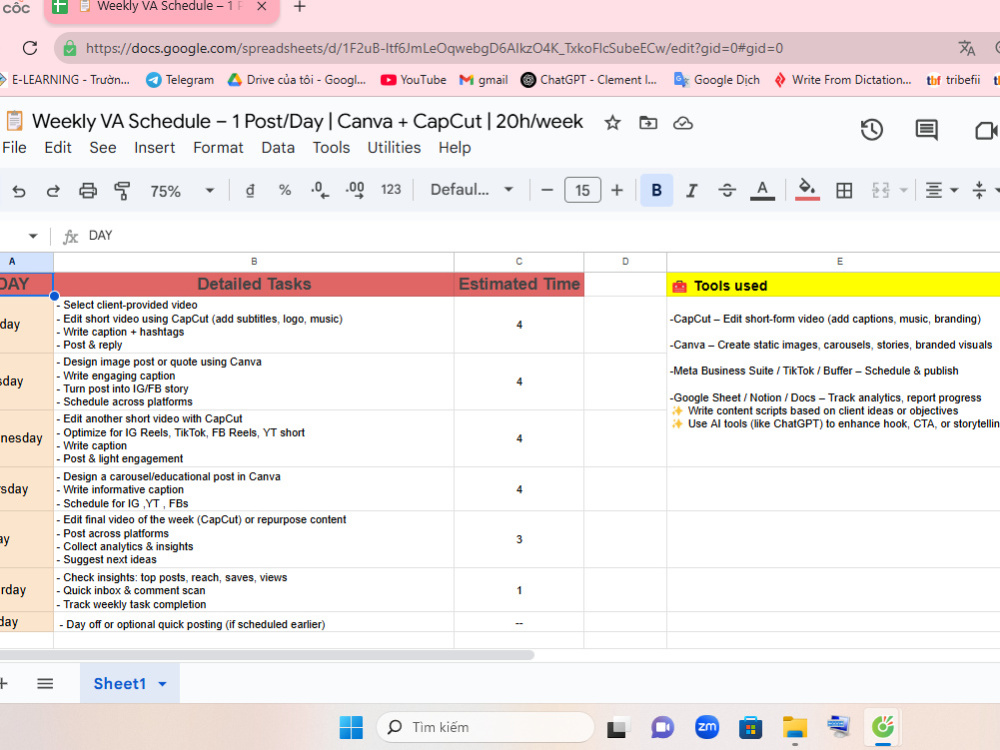Edit the font size field showing 15
The image size is (1000, 750).
pos(582,190)
